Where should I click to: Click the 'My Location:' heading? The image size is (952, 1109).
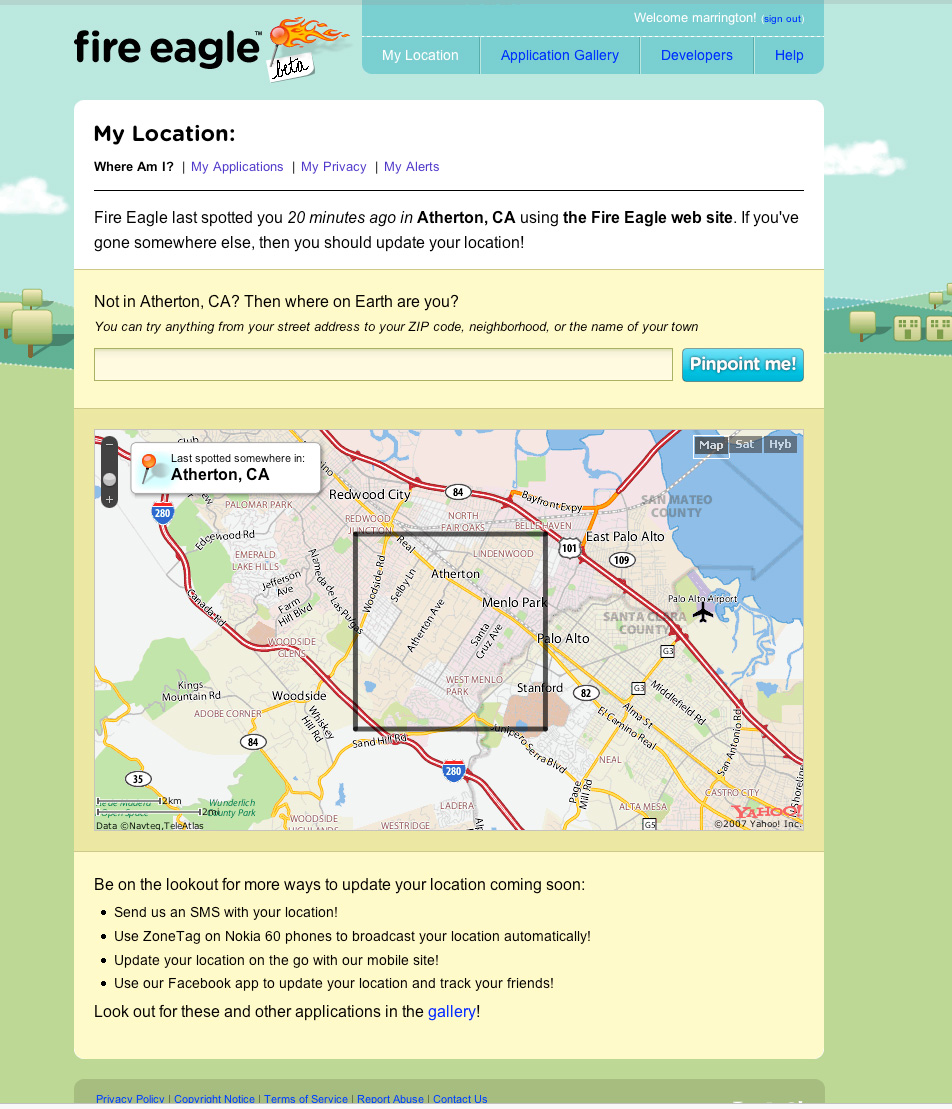click(165, 134)
